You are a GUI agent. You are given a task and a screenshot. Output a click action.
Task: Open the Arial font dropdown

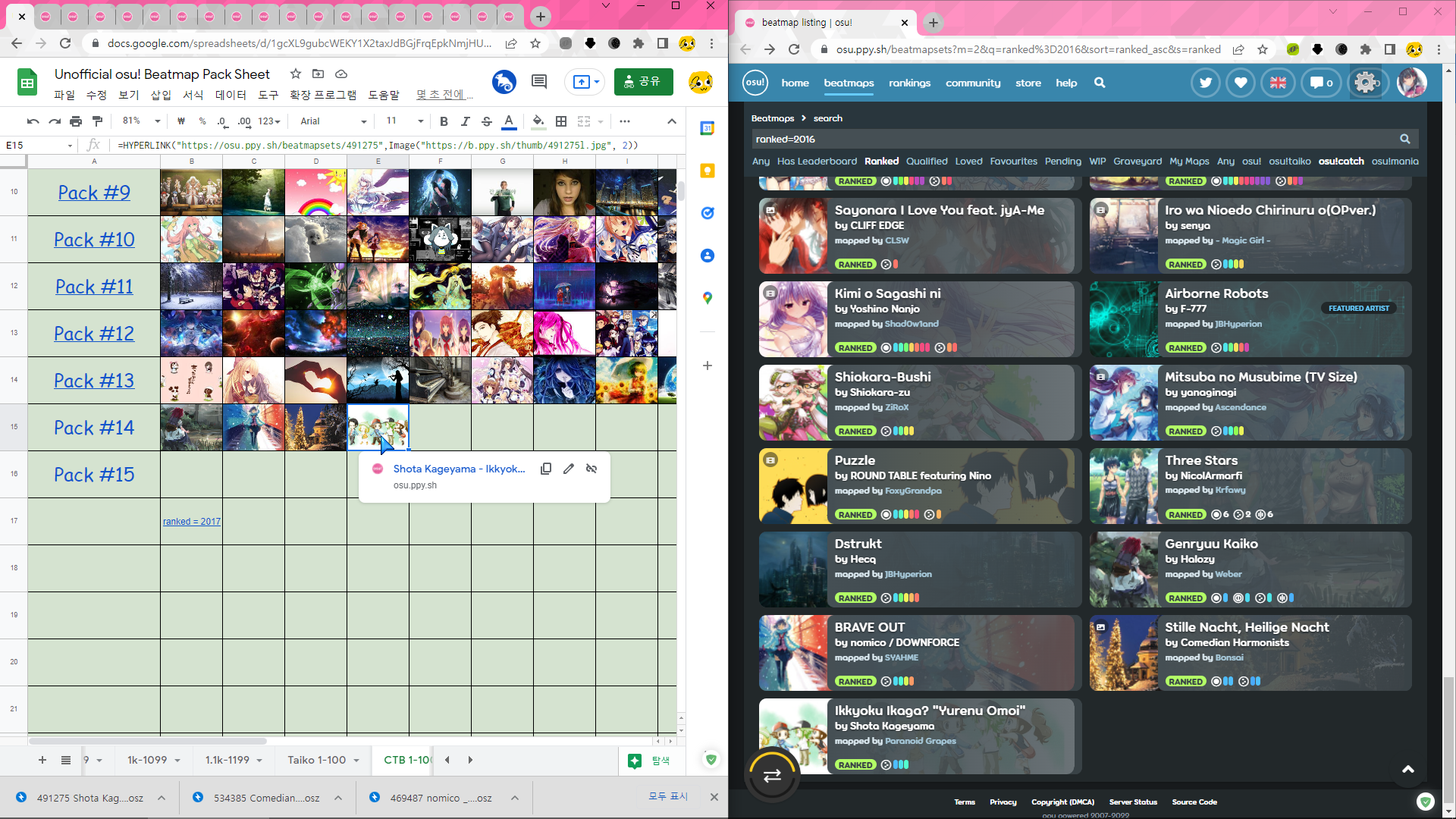(334, 121)
